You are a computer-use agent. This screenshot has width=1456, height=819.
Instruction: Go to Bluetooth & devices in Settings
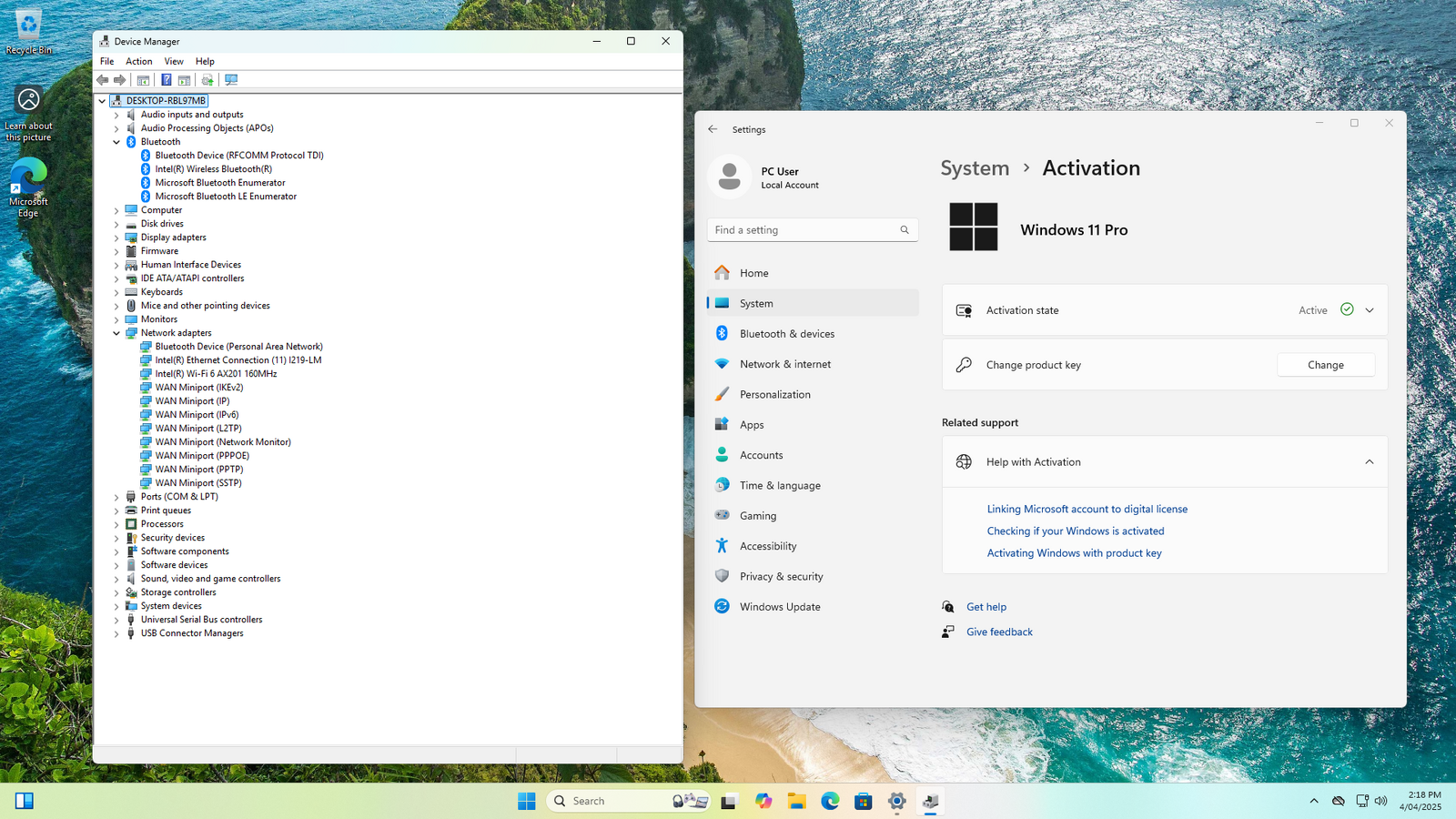[x=813, y=334]
